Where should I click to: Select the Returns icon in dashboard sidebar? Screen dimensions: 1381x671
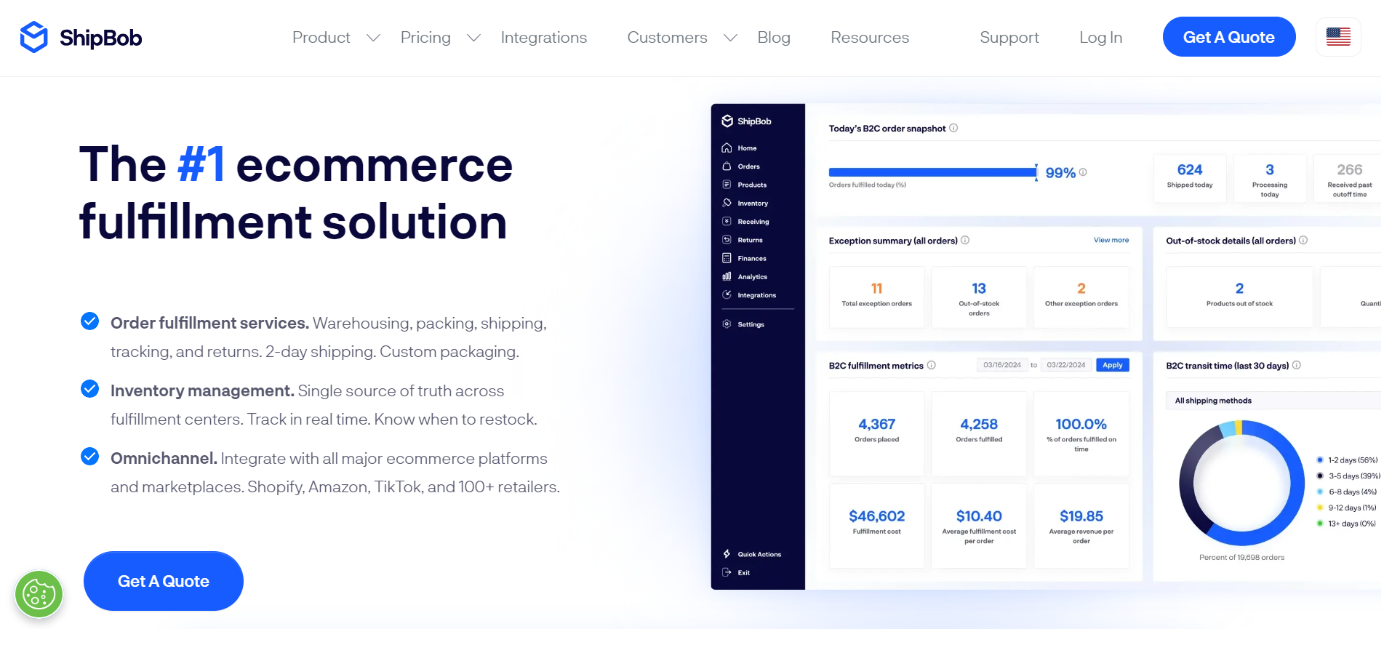(727, 240)
